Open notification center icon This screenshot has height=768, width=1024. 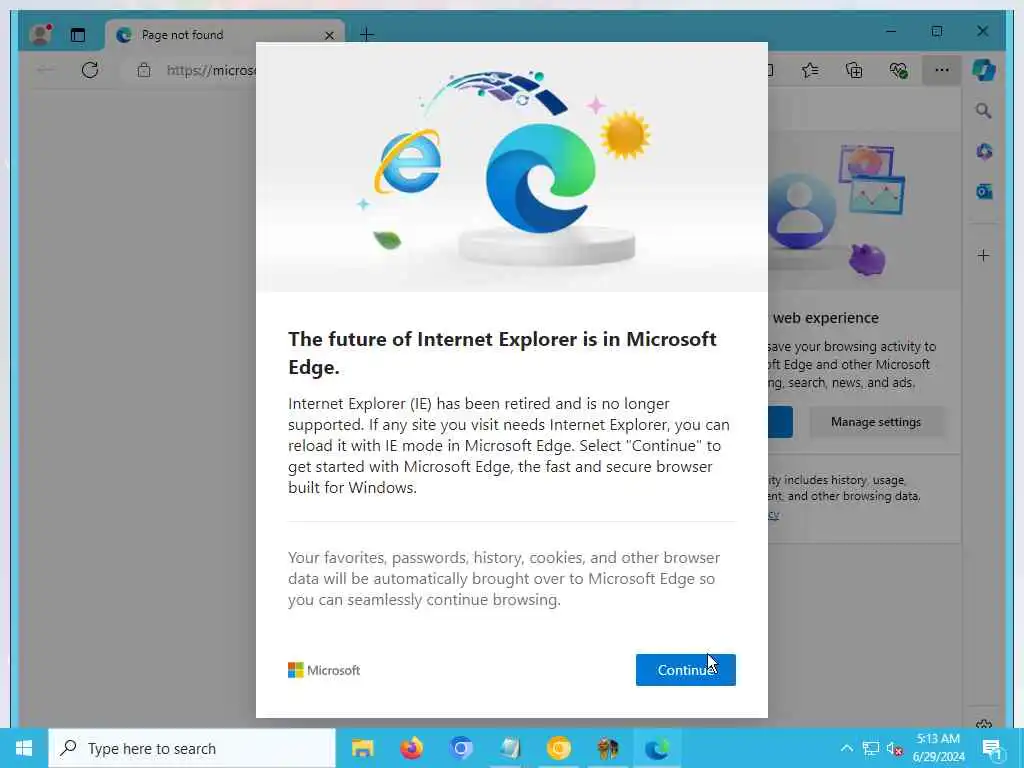(x=992, y=749)
